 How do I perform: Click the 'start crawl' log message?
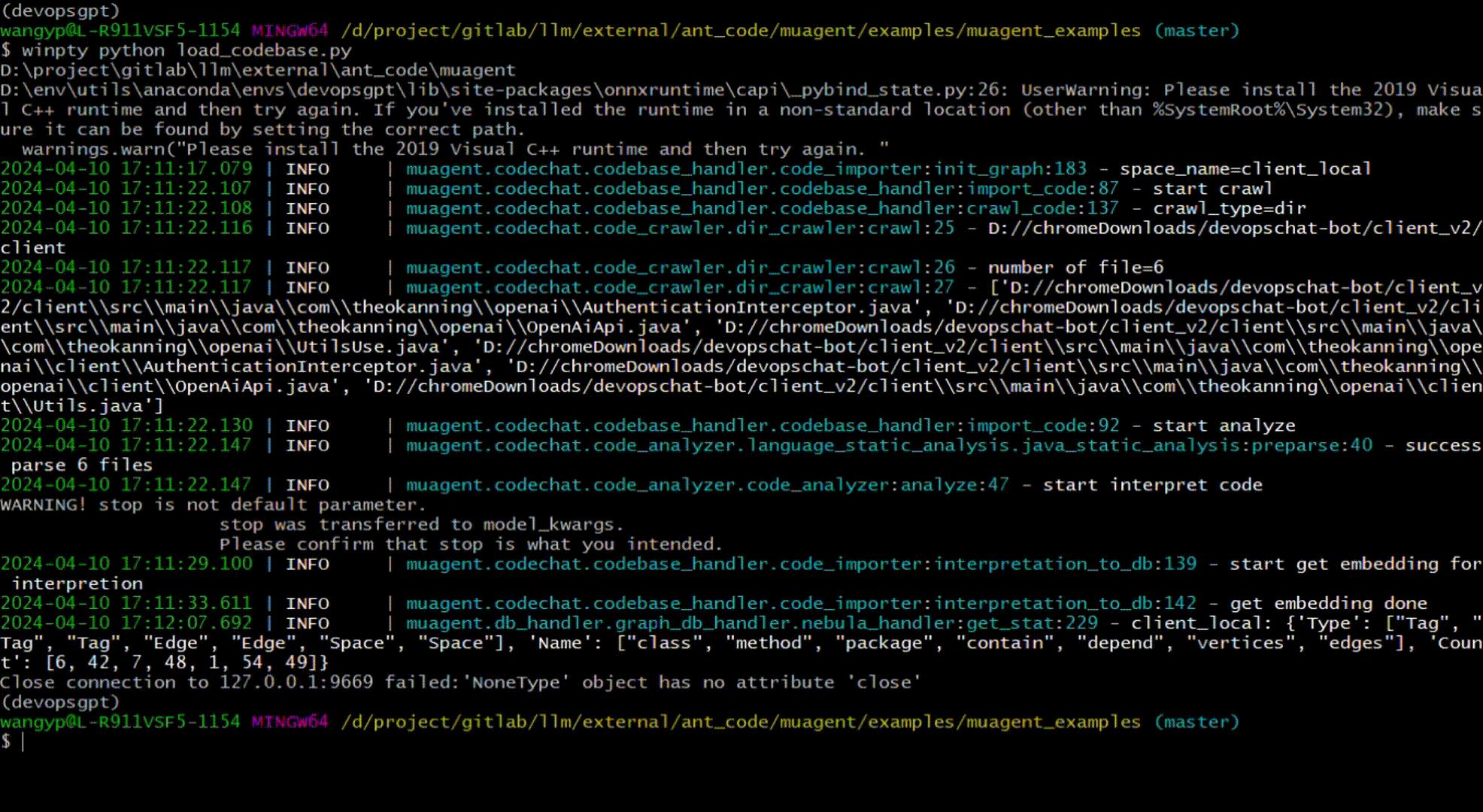(1212, 189)
